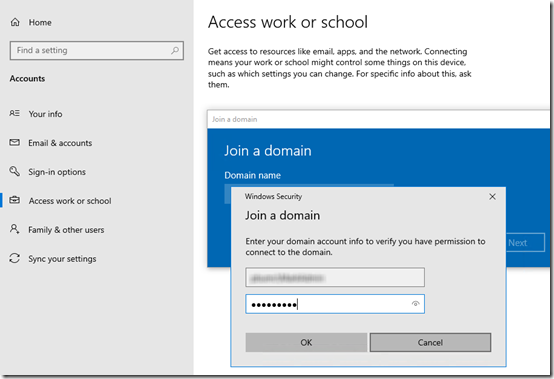Click the Home icon in the sidebar
Viewport: 554px width, 379px height.
[15, 22]
